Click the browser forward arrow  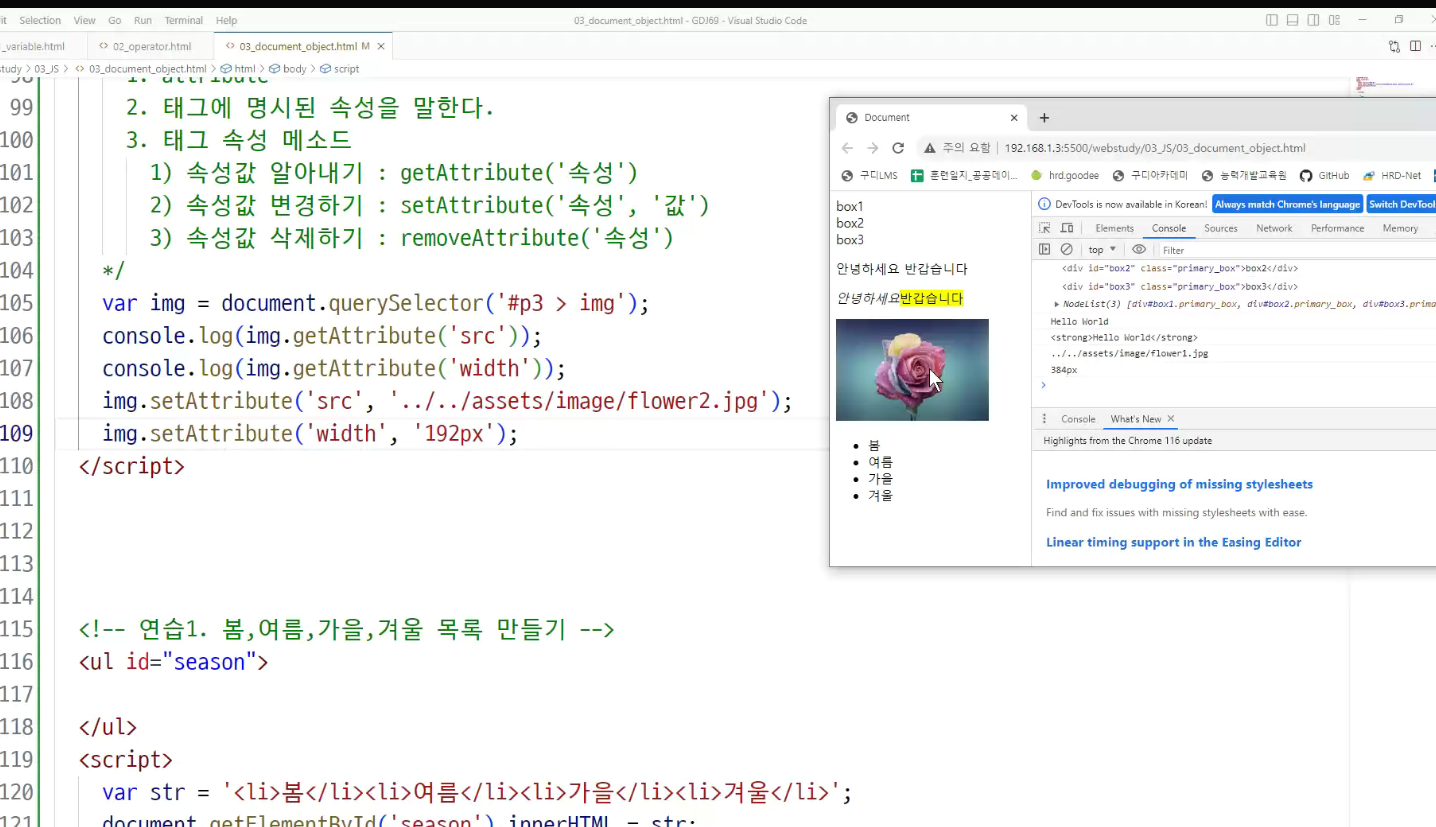(x=872, y=148)
